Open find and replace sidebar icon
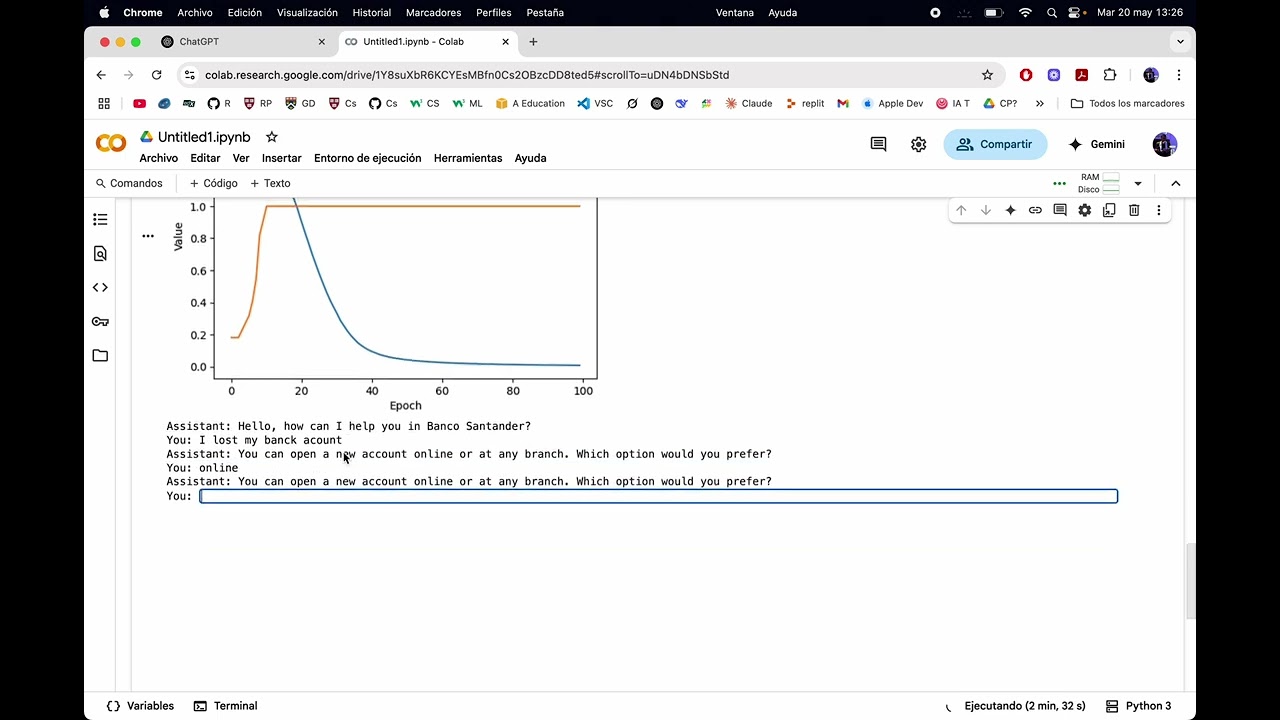The image size is (1280, 720). (x=100, y=253)
